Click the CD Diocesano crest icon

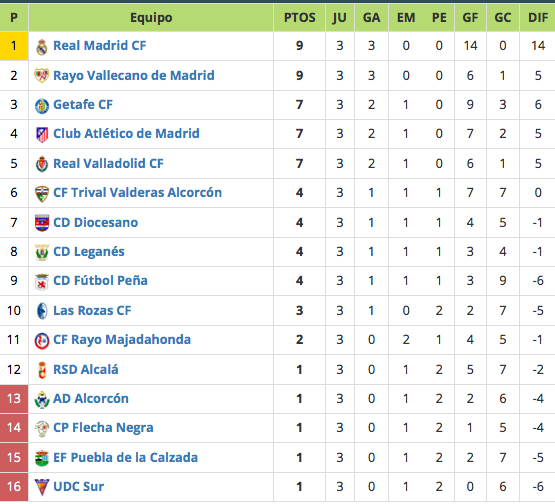(42, 223)
